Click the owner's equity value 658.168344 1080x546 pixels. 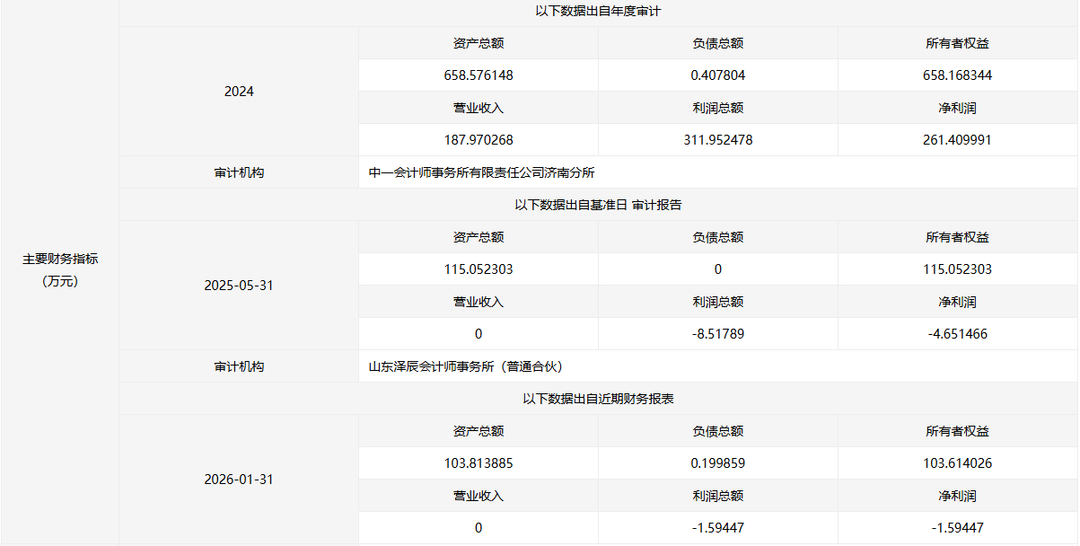[x=958, y=75]
